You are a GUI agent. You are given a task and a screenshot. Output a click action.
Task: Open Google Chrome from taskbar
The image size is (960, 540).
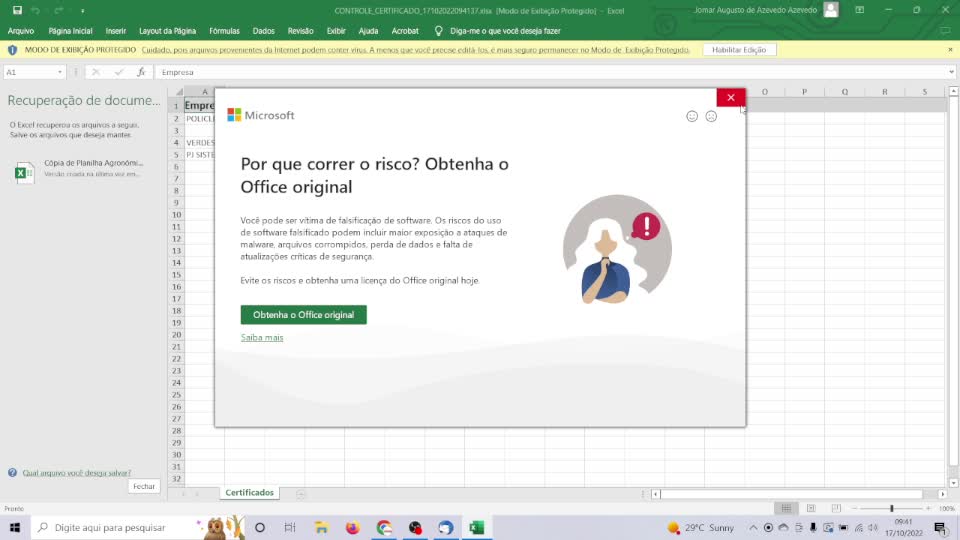click(x=384, y=527)
